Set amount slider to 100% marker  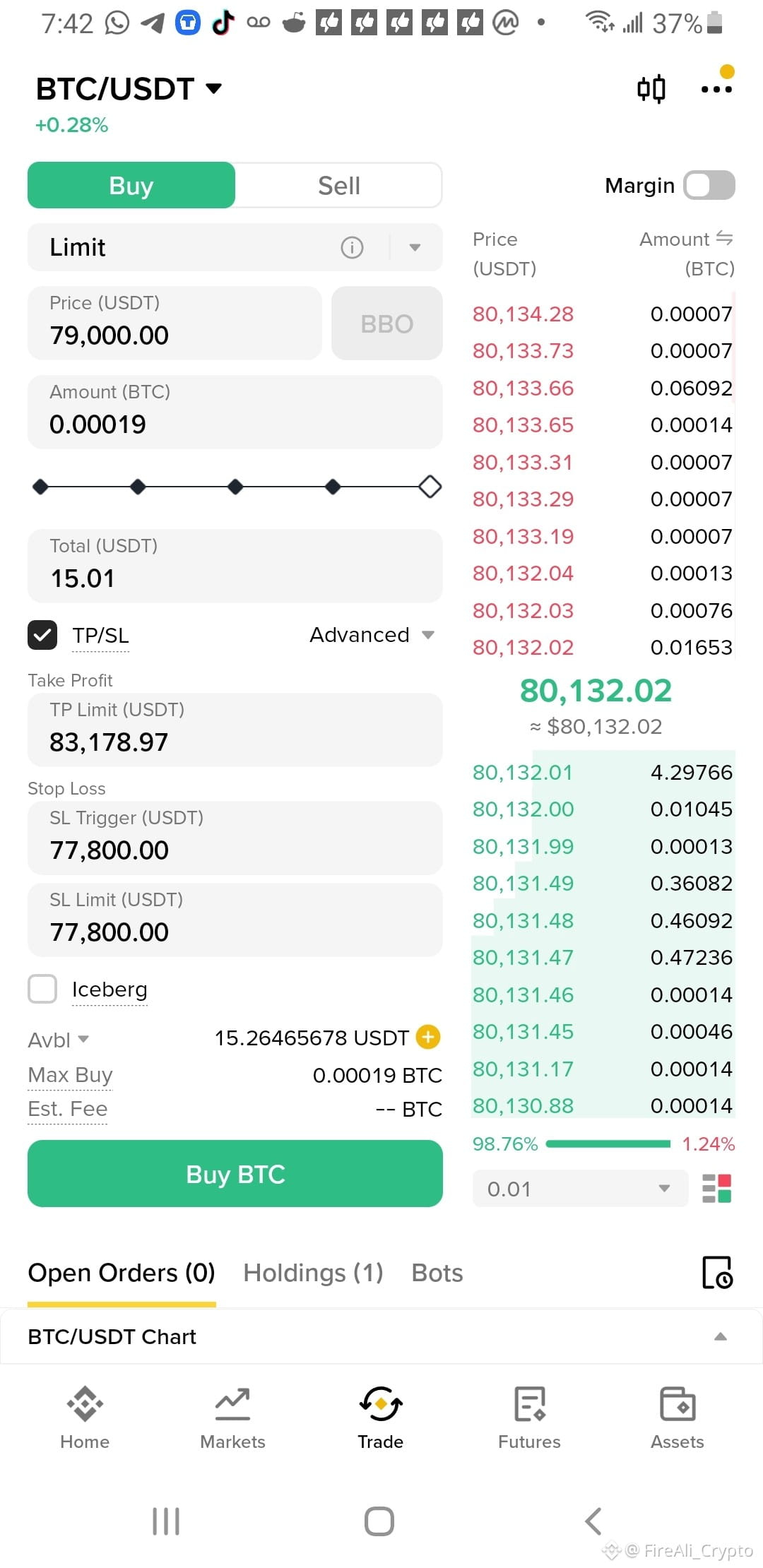click(430, 487)
